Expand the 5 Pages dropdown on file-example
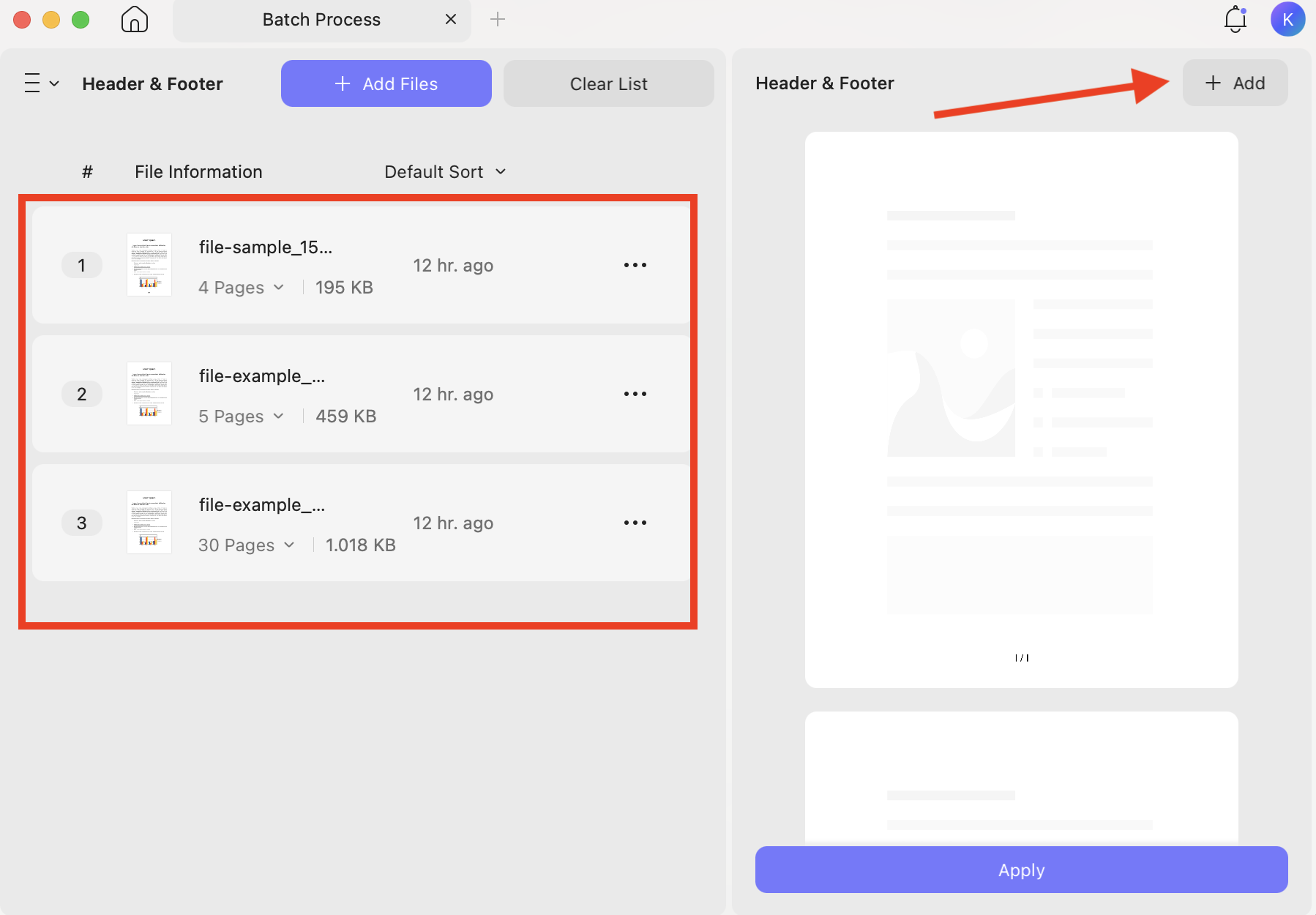The height and width of the screenshot is (915, 1316). [x=241, y=416]
